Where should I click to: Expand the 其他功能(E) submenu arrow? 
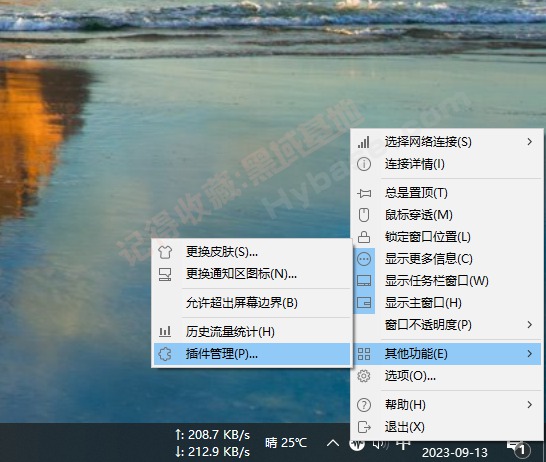530,354
